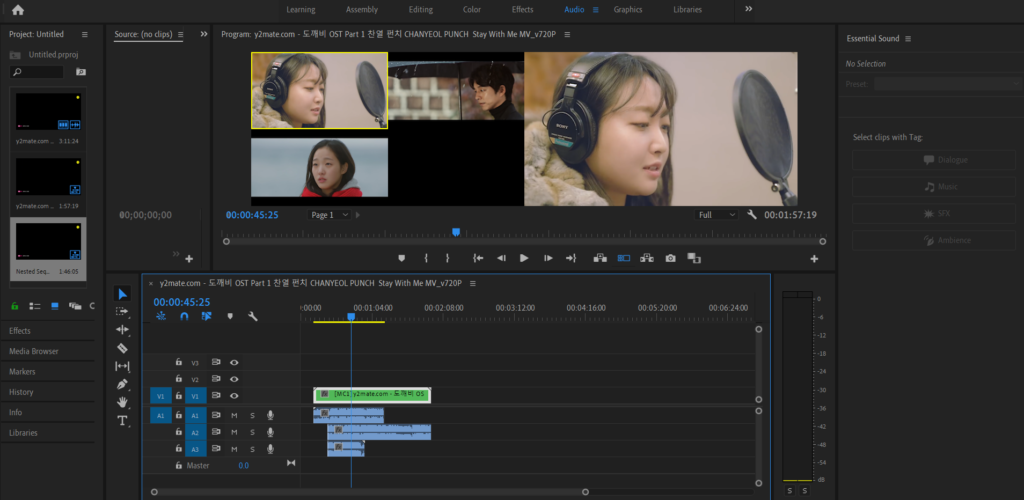
Task: Expand workspace overflow chevrons
Action: 748,9
